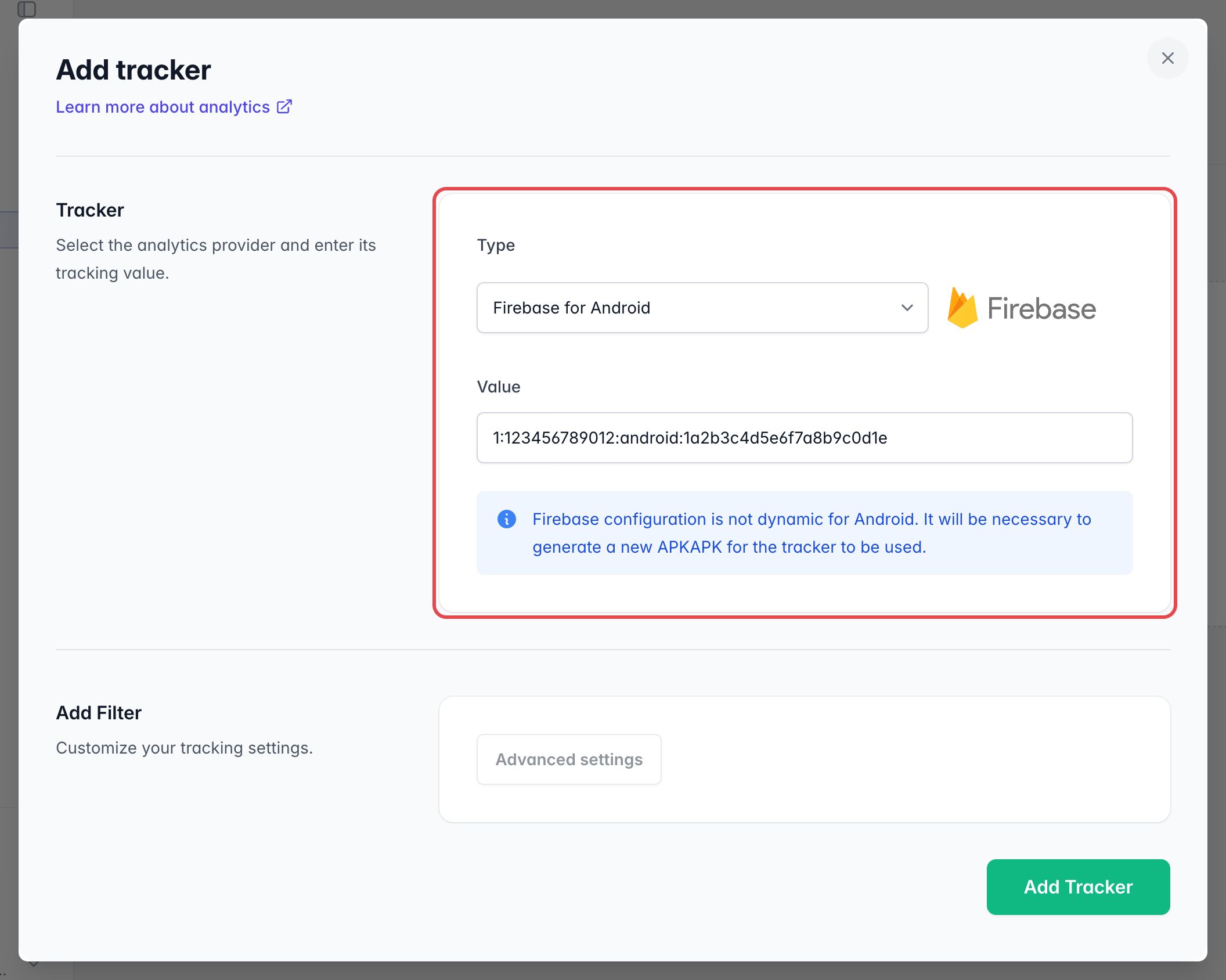Open Advanced settings

pyautogui.click(x=569, y=759)
